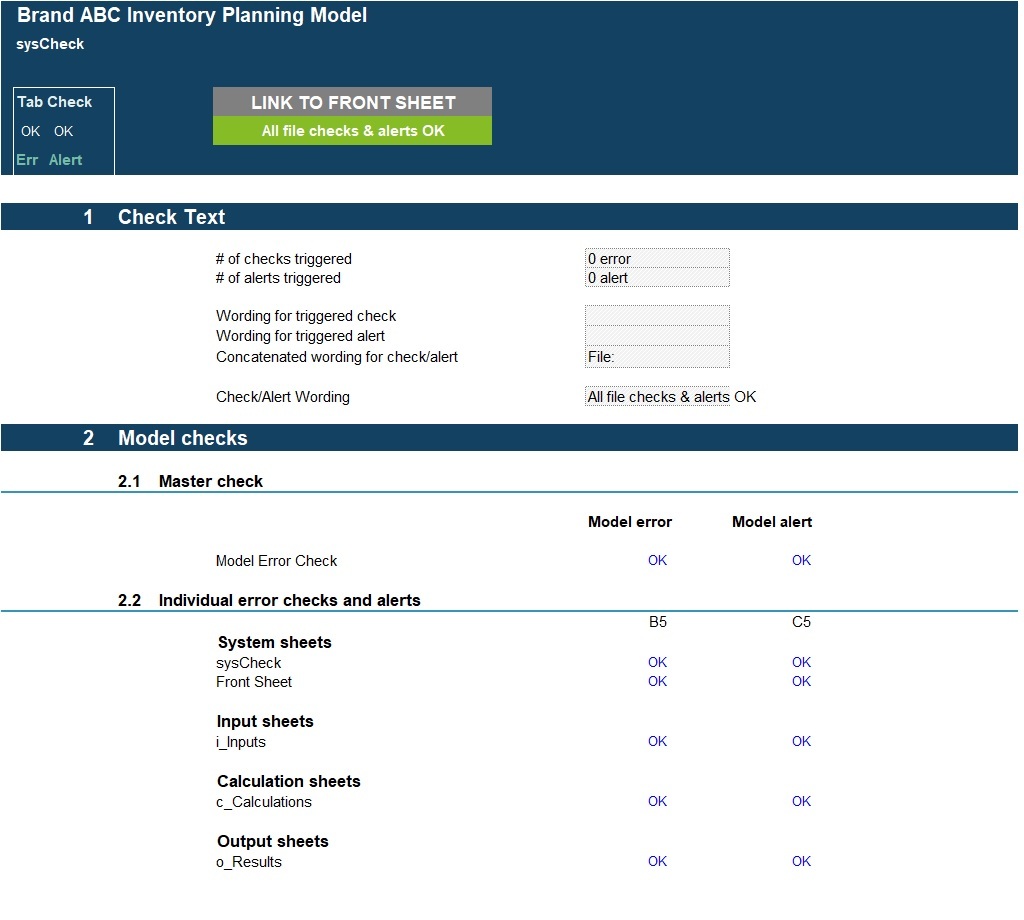Select the Check/Alert Wording result cell

[x=657, y=397]
